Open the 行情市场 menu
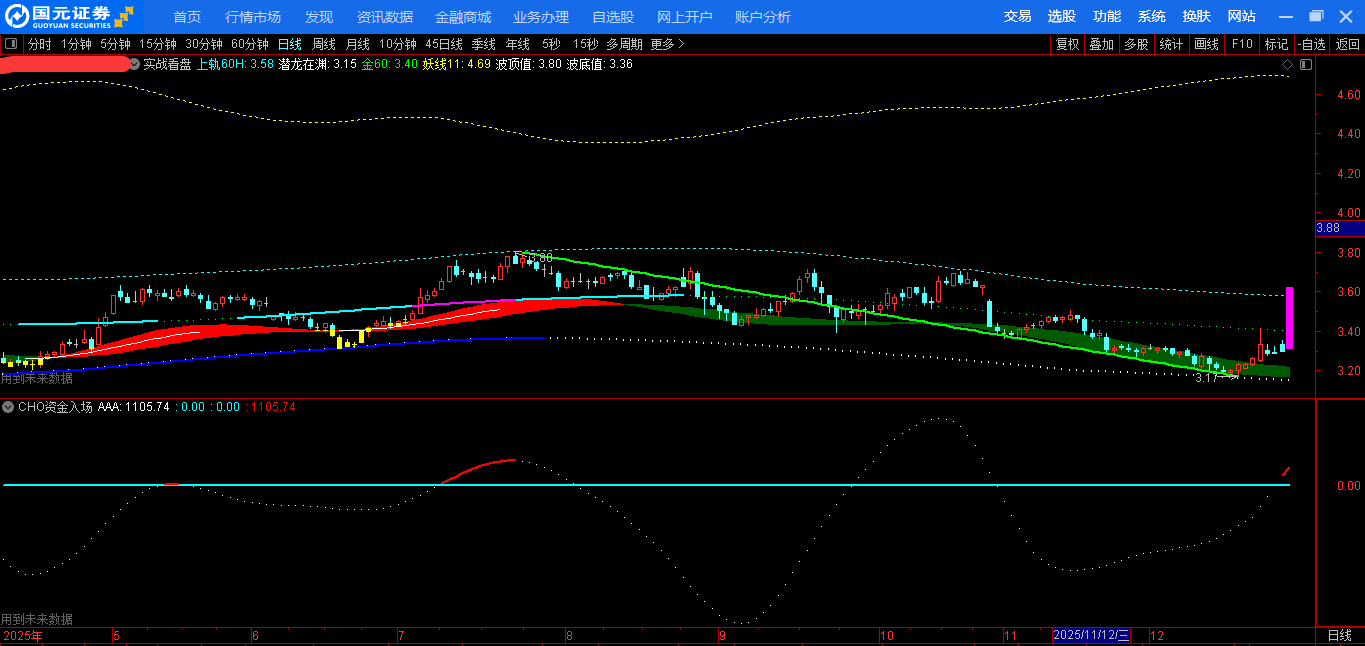 point(252,17)
